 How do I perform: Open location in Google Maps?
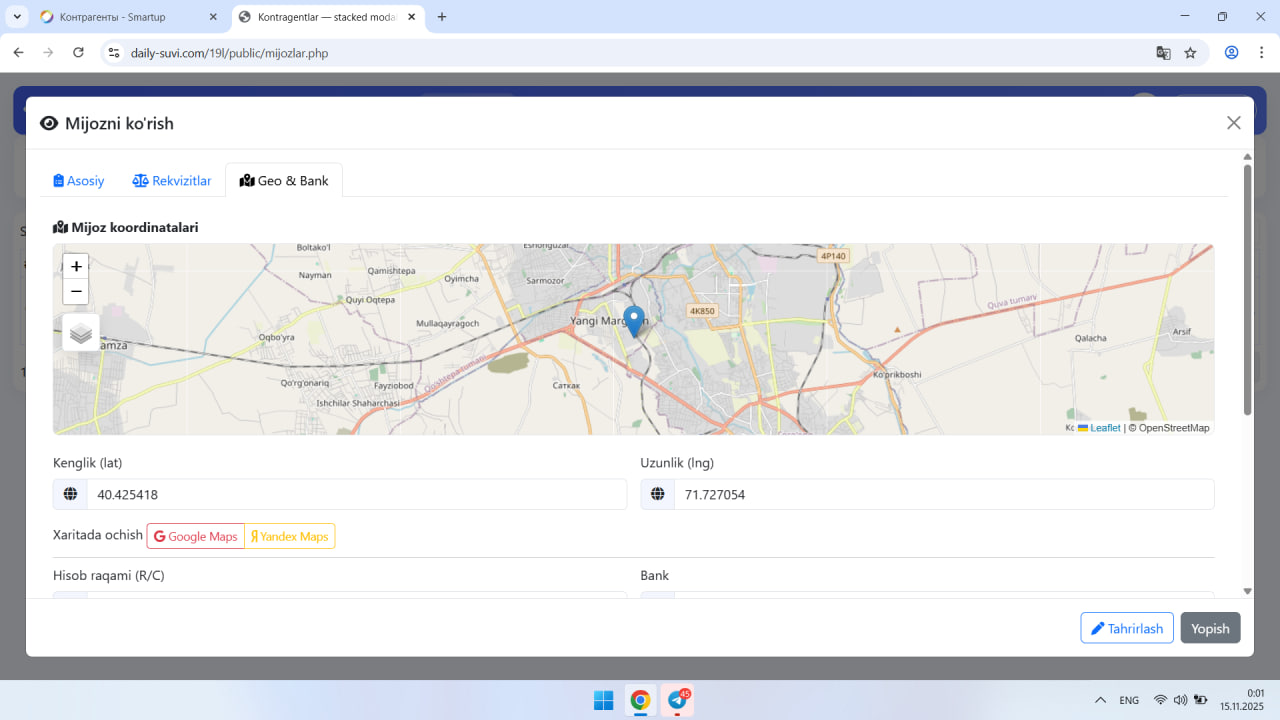196,537
